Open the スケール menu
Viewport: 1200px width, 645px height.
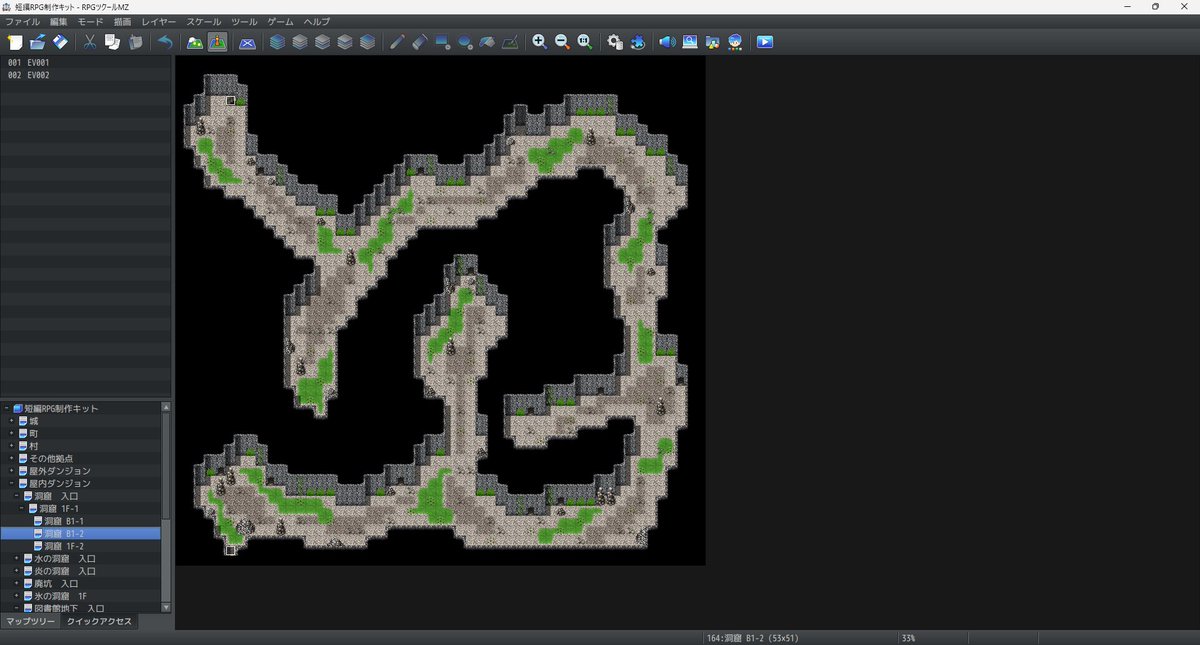point(204,21)
